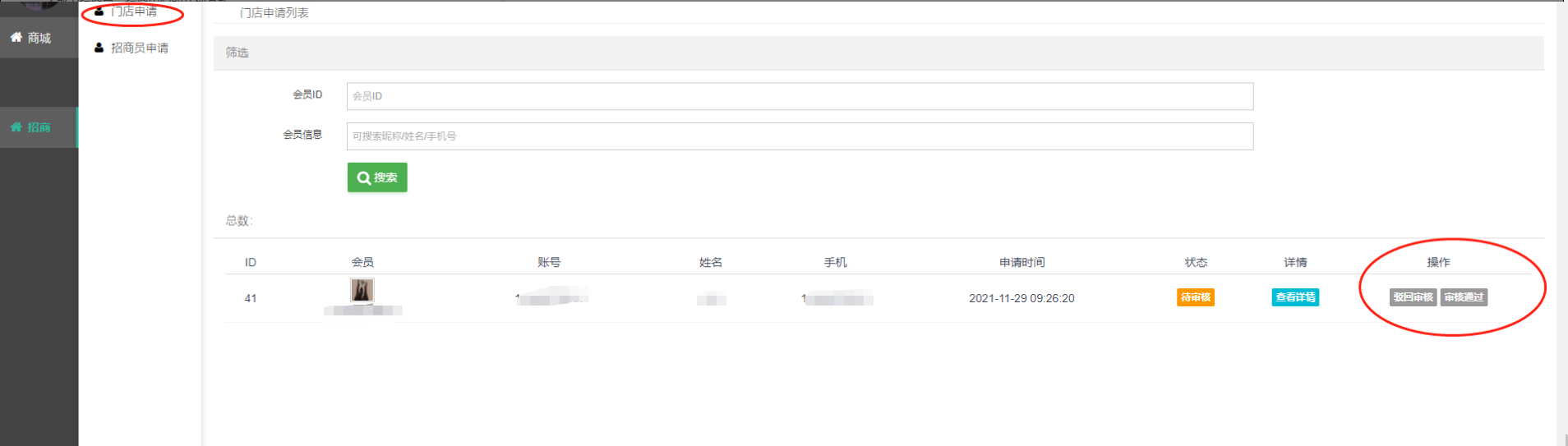This screenshot has height=446, width=1568.
Task: Focus the 会员ID input field
Action: (799, 96)
